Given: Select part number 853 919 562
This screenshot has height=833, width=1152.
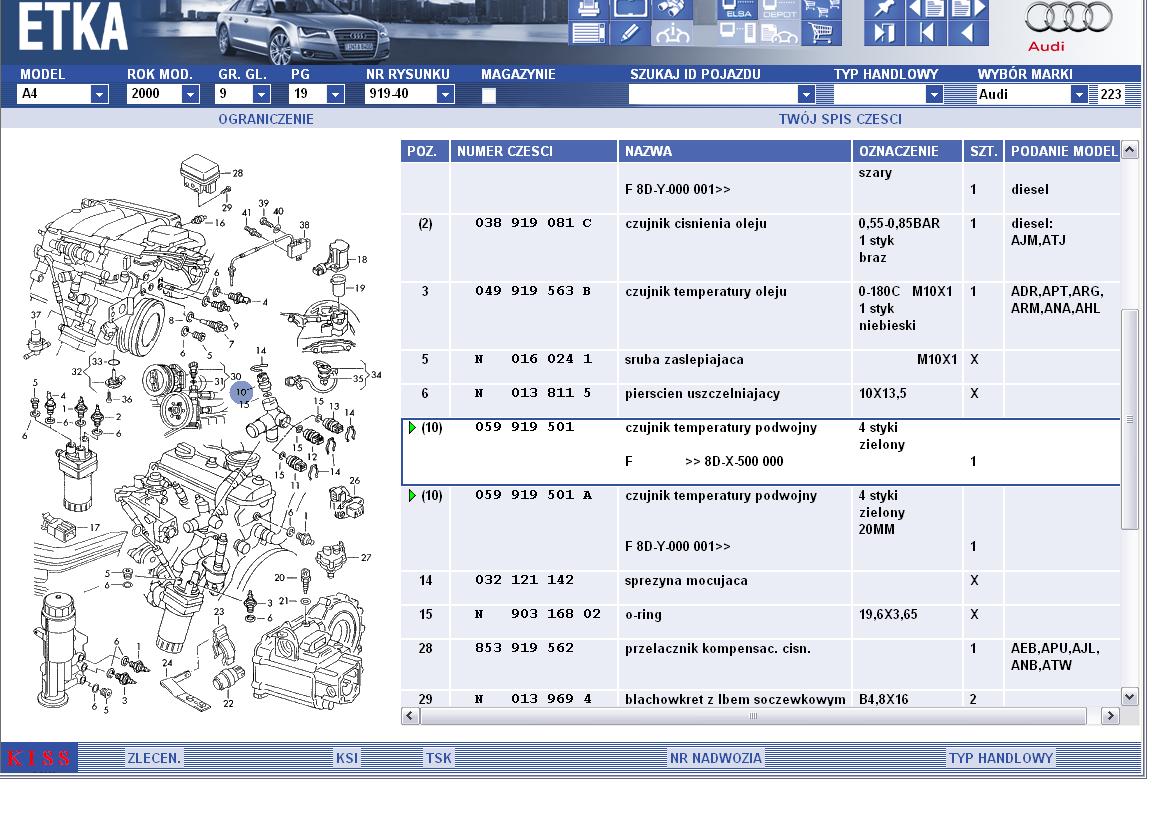Looking at the screenshot, I should tap(524, 648).
